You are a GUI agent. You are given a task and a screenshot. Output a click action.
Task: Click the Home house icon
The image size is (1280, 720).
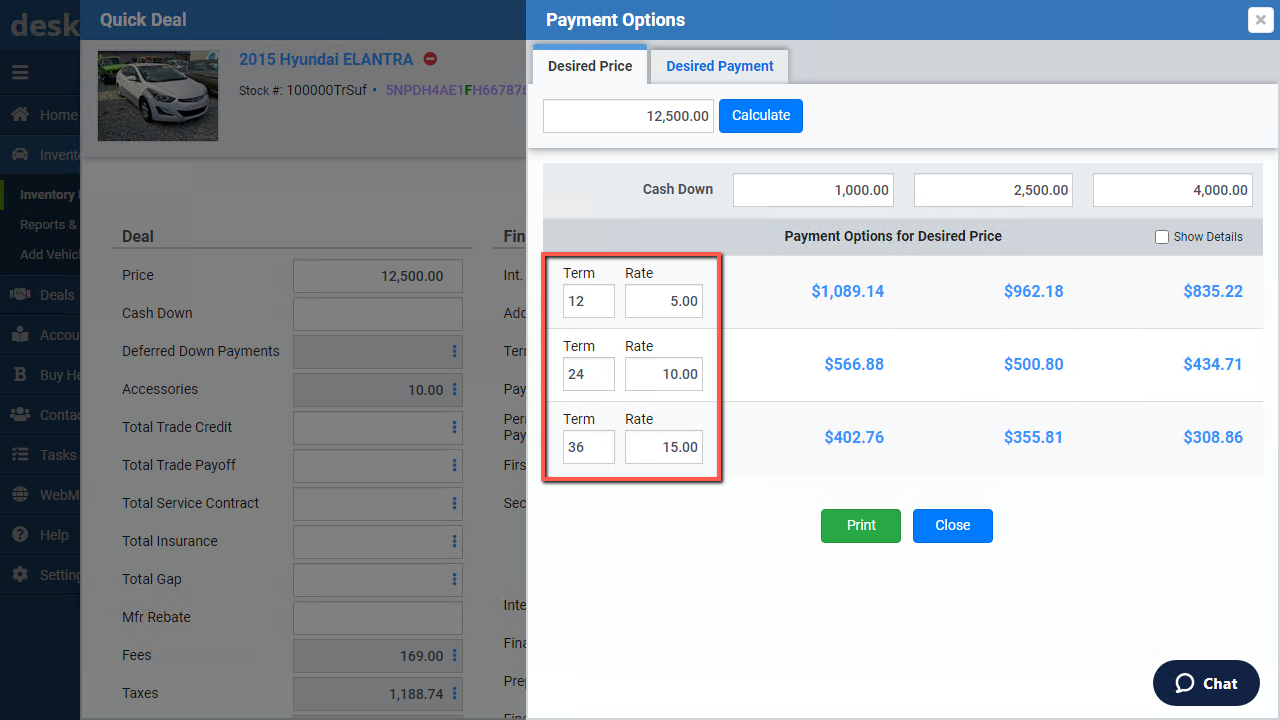tap(20, 115)
